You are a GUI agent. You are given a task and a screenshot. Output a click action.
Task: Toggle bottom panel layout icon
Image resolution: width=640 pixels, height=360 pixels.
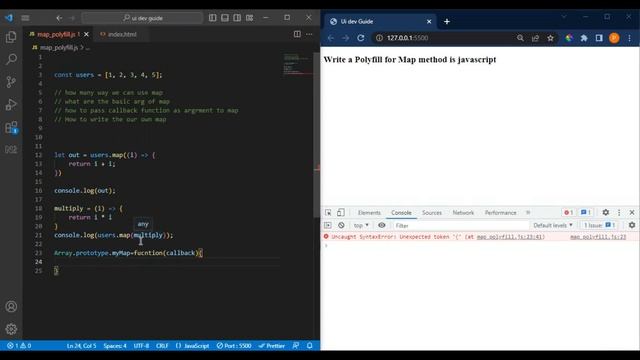click(225, 18)
